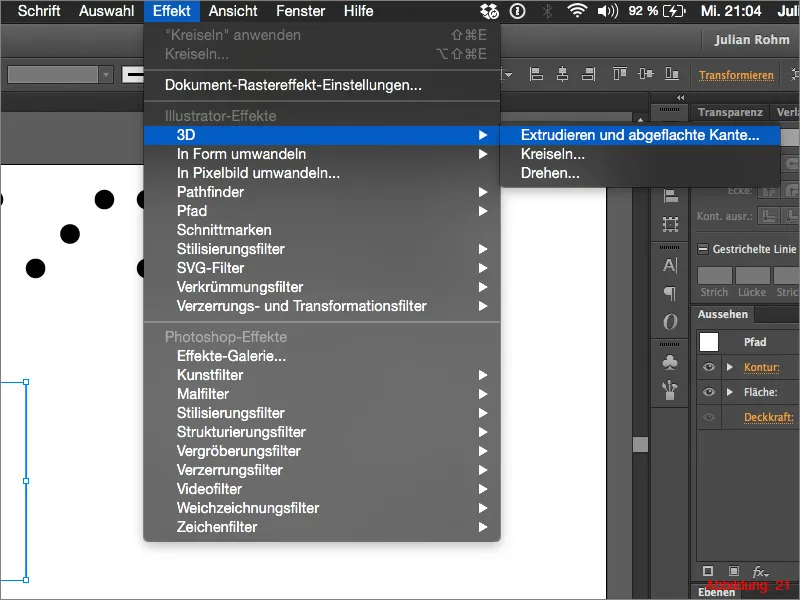The width and height of the screenshot is (800, 600).
Task: Expand the Kontur attribute triangle
Action: [730, 367]
